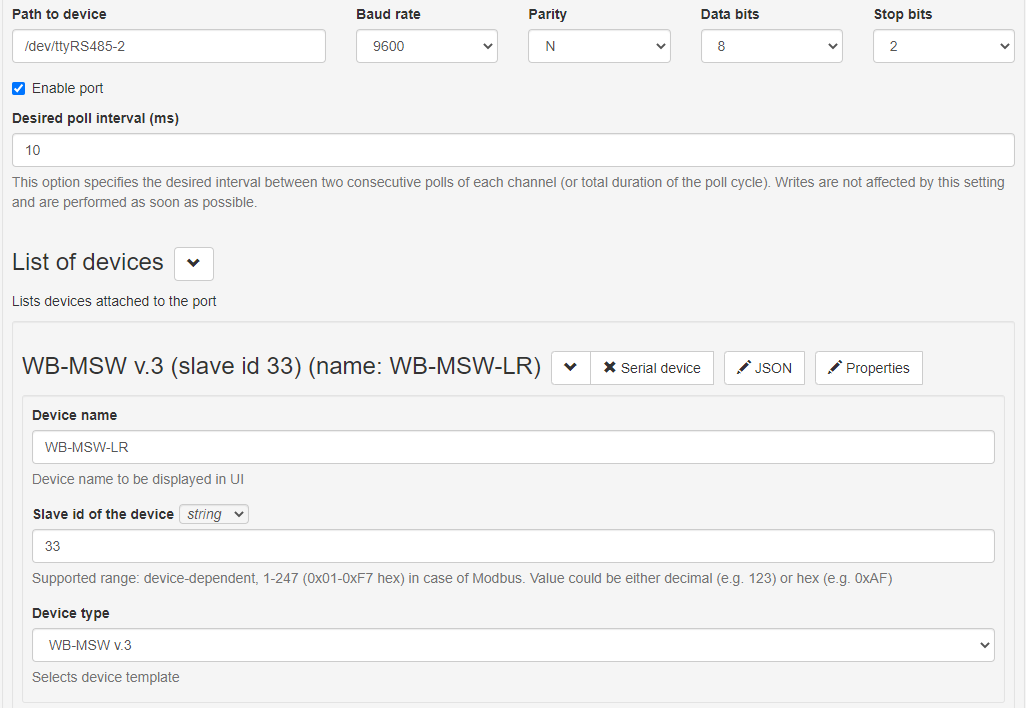The width and height of the screenshot is (1026, 708).
Task: Click the Enable port label text
Action: 68,88
